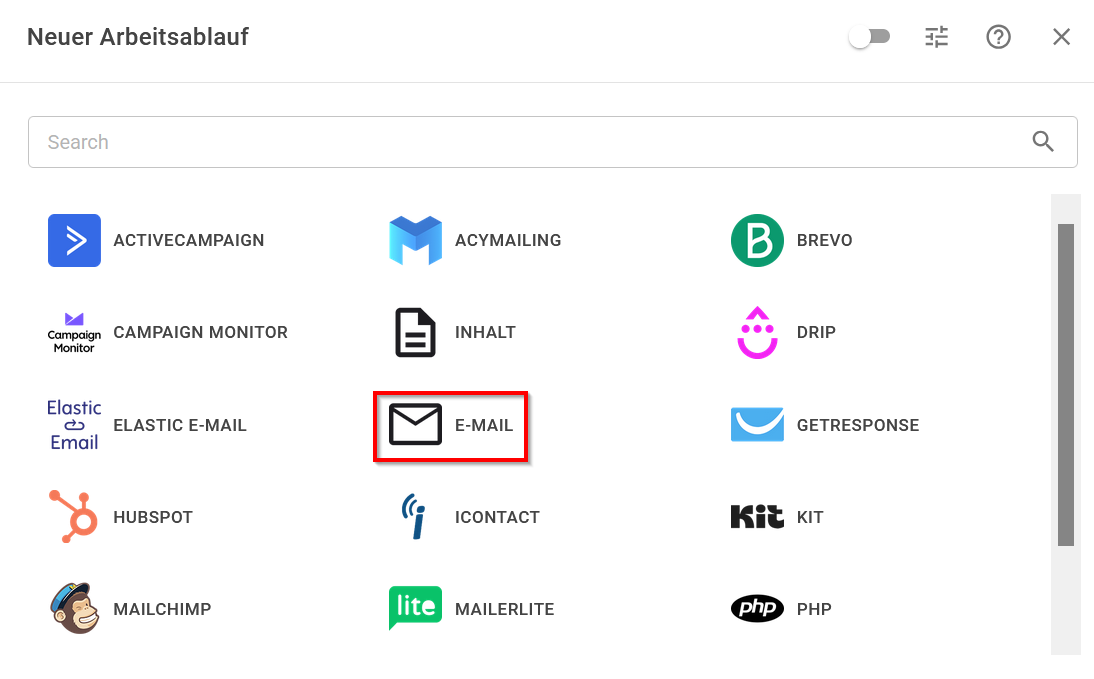Viewport: 1094px width, 679px height.
Task: Open the filter settings sliders icon
Action: [x=936, y=36]
